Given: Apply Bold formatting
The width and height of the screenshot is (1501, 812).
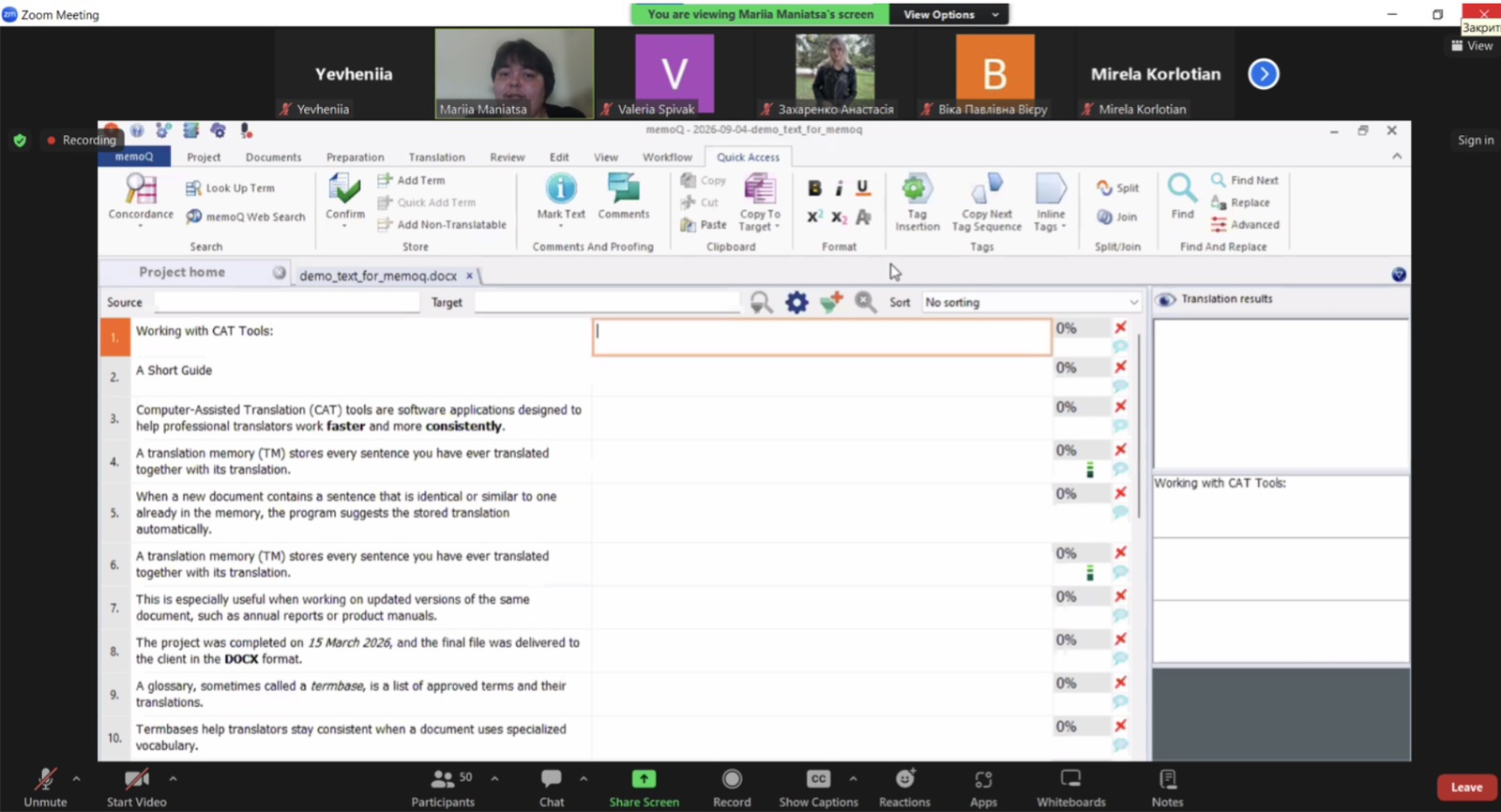Looking at the screenshot, I should (x=814, y=188).
